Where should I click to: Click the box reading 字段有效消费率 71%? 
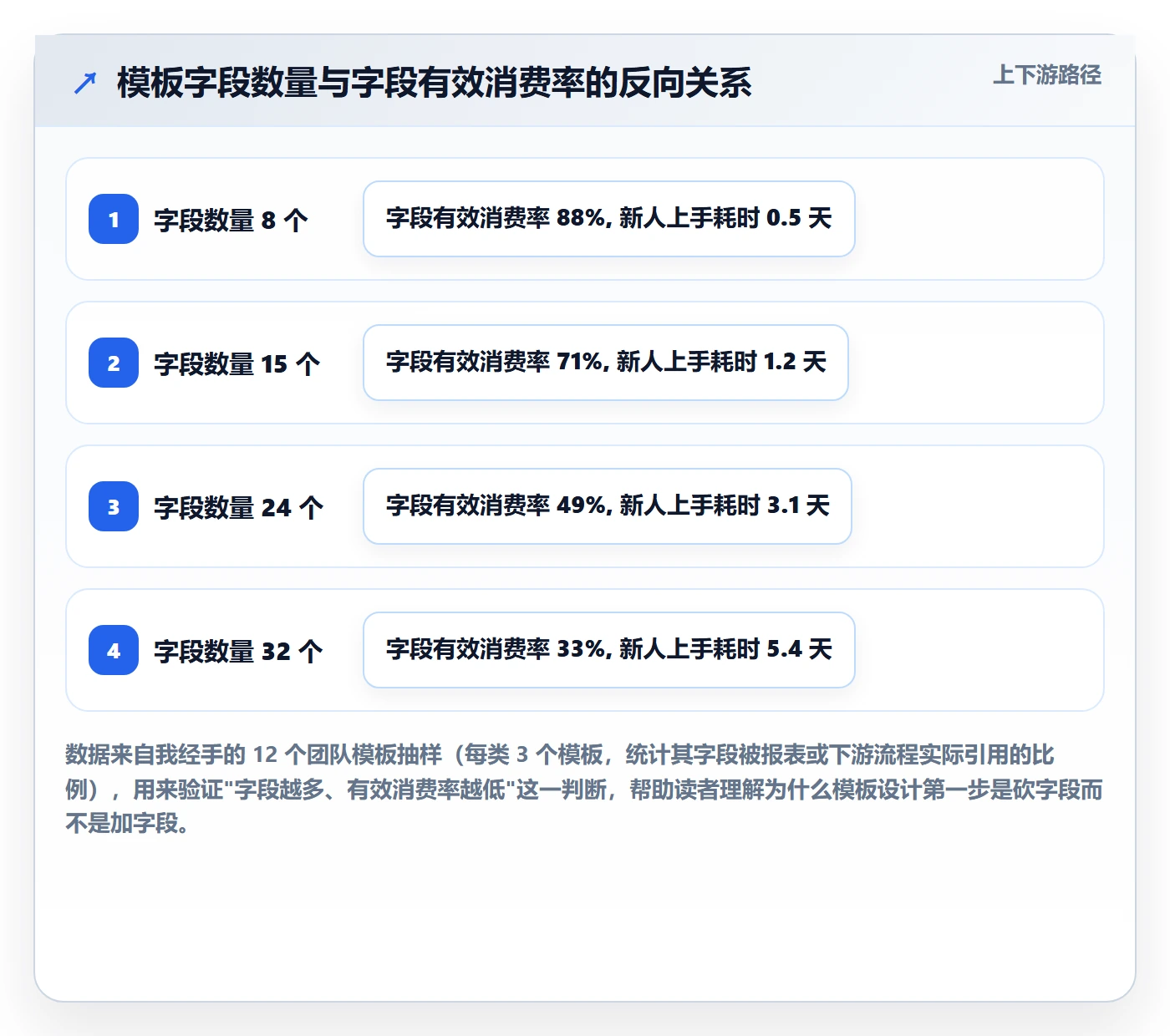pos(606,363)
